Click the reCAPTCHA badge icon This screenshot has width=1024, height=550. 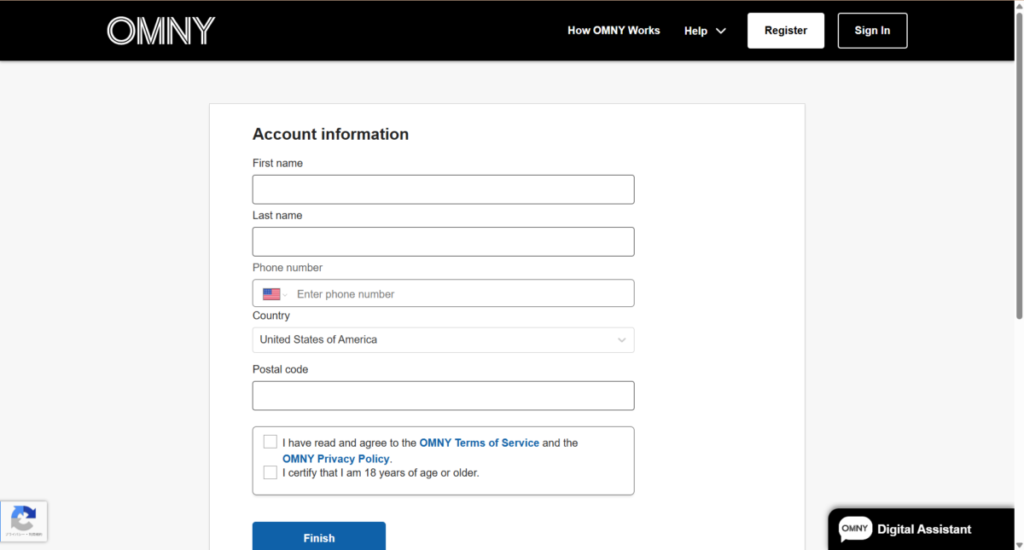[x=23, y=520]
